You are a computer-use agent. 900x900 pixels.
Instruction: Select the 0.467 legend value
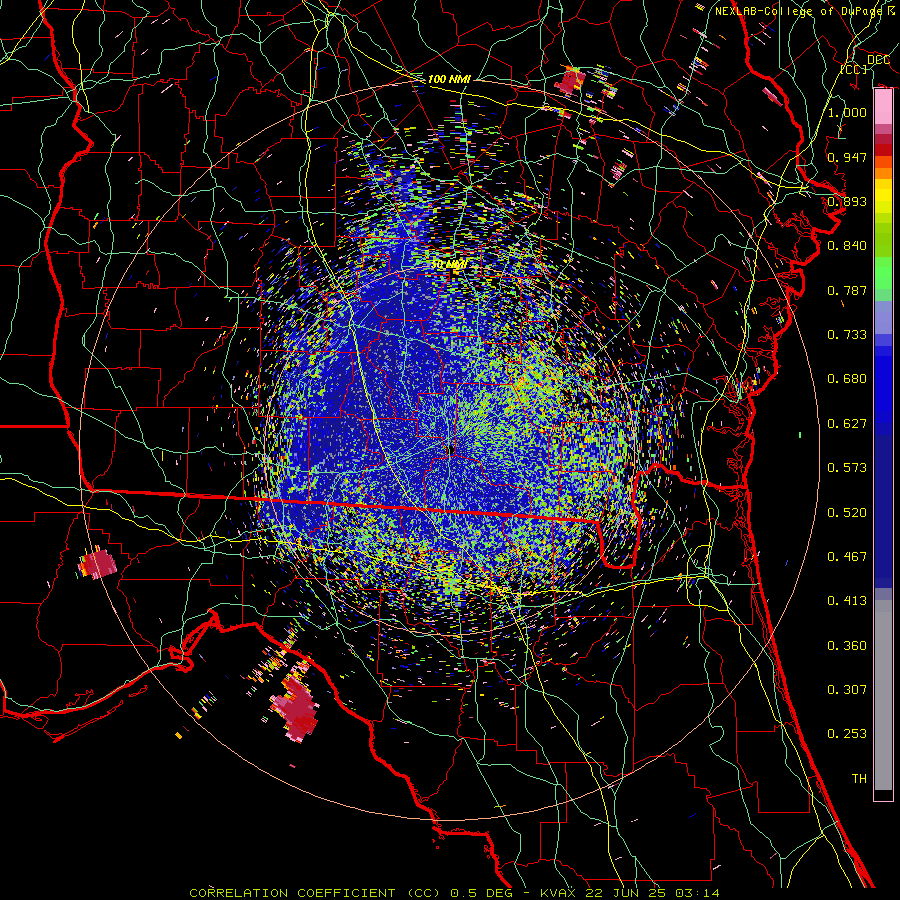(x=847, y=557)
